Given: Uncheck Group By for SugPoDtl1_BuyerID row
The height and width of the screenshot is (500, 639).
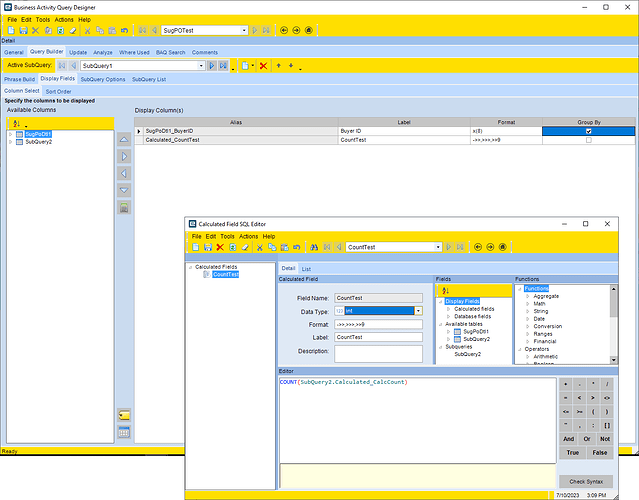Looking at the screenshot, I should pyautogui.click(x=588, y=131).
